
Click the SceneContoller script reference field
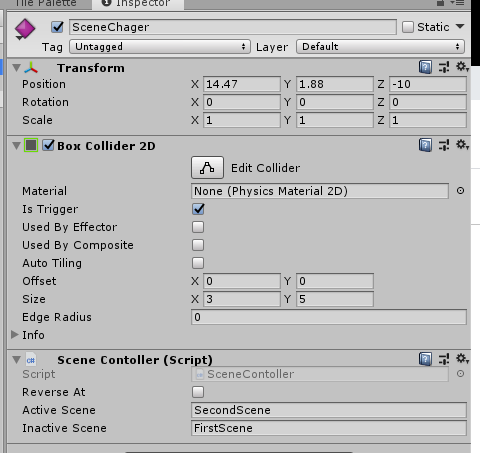tap(320, 374)
